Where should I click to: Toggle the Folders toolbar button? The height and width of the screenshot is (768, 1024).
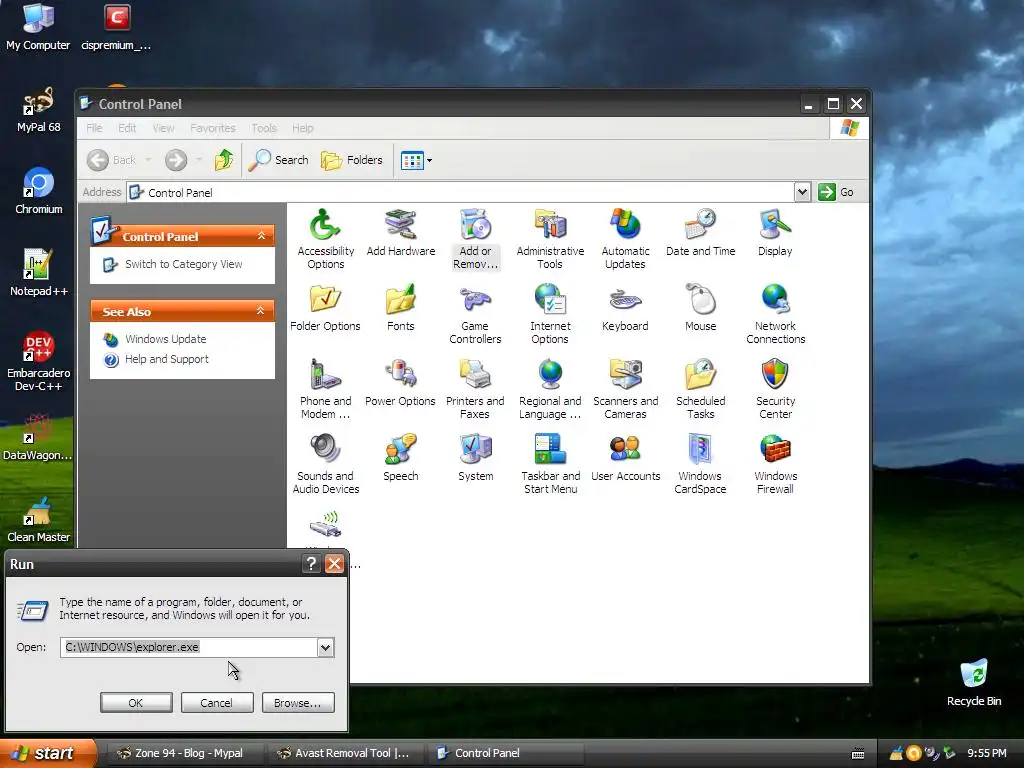pos(352,160)
